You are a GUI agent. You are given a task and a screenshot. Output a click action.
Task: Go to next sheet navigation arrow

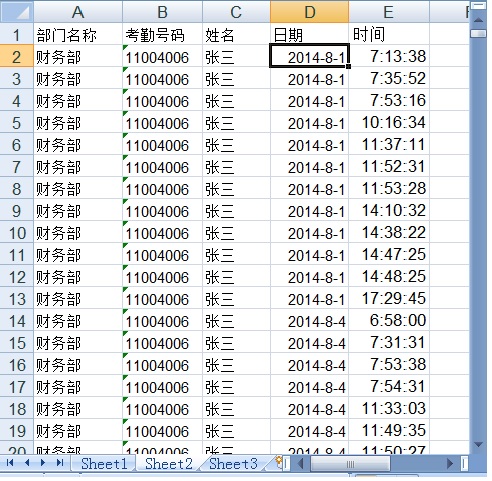pyautogui.click(x=43, y=462)
